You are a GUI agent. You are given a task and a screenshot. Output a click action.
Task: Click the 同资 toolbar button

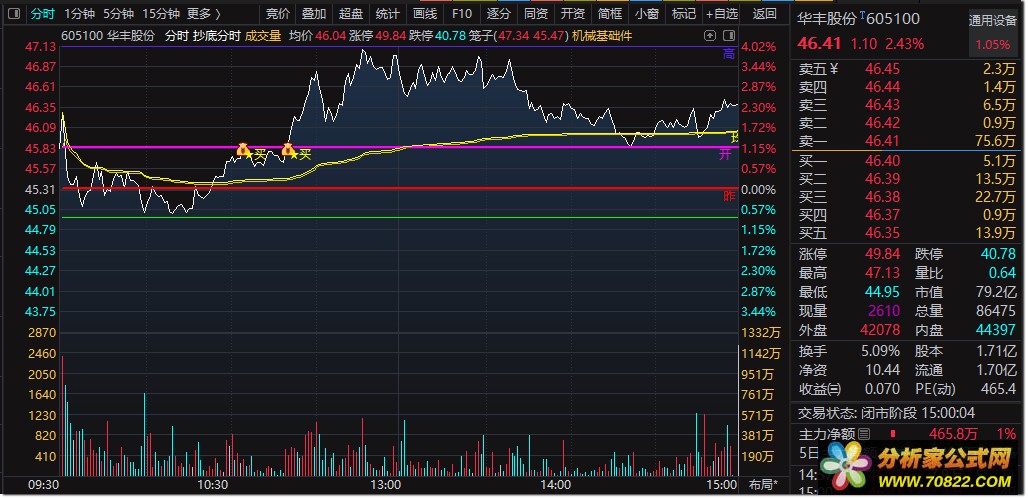pos(536,13)
